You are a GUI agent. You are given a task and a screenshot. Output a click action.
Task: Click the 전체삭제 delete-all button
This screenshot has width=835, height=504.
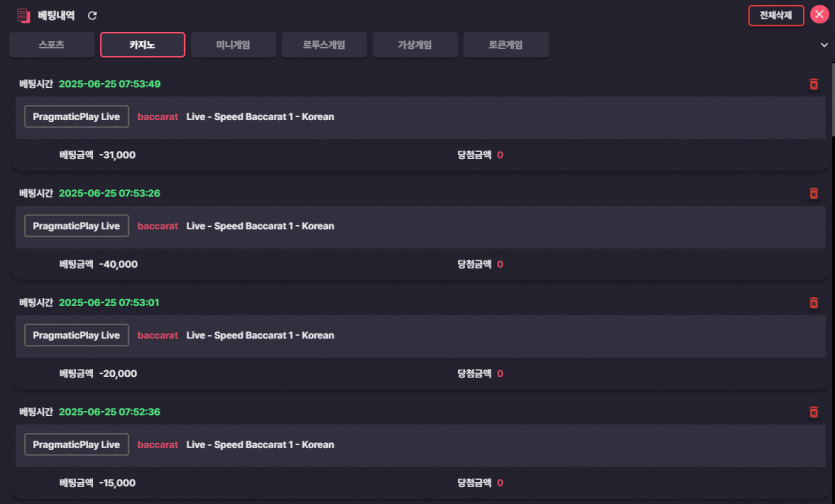coord(776,15)
